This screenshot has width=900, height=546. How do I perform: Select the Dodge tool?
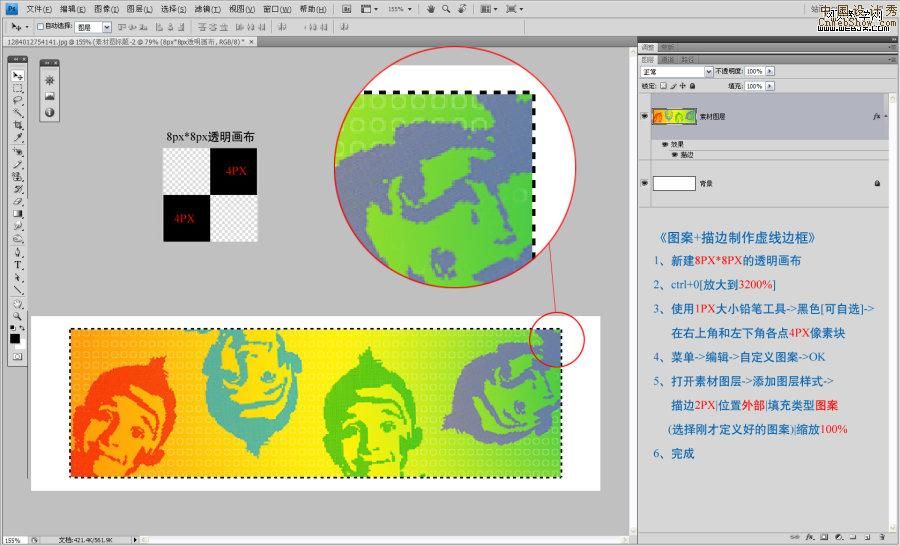(18, 238)
